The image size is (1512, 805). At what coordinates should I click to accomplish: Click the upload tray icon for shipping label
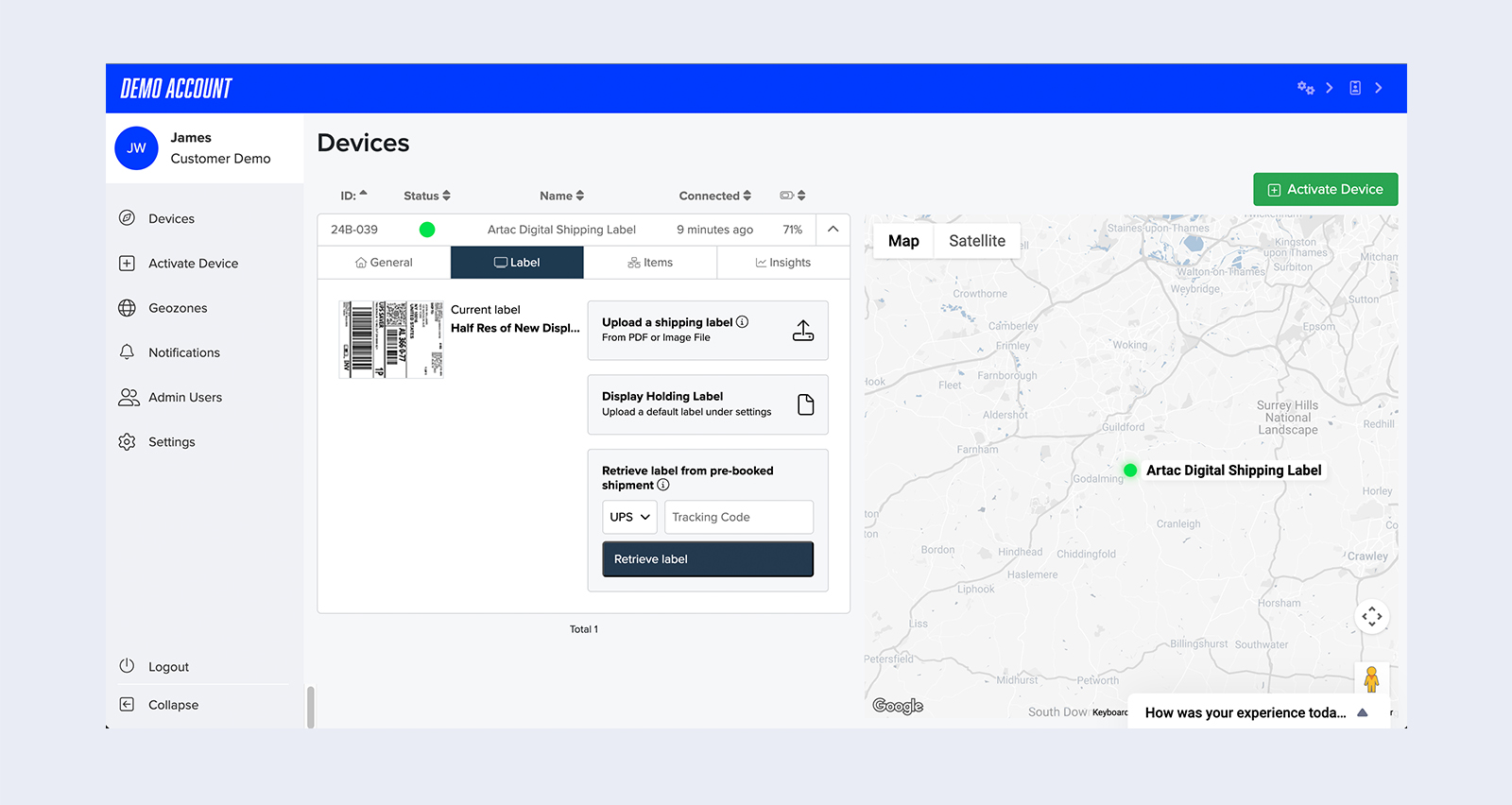pyautogui.click(x=803, y=331)
